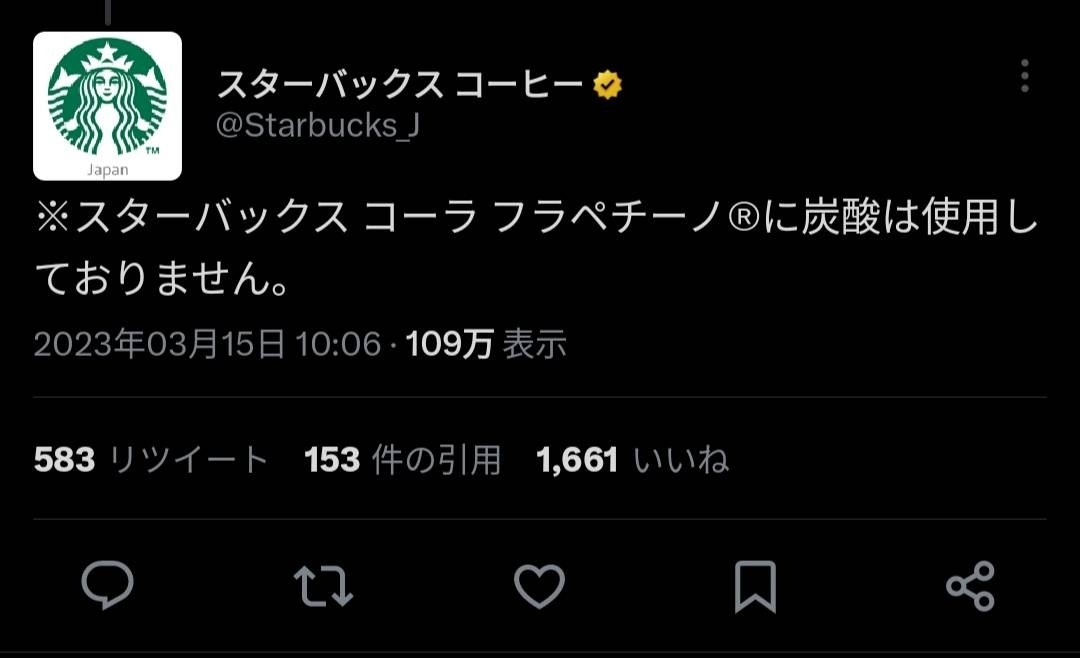This screenshot has height=658, width=1080.
Task: Retweet this Starbucks post
Action: coord(323,586)
